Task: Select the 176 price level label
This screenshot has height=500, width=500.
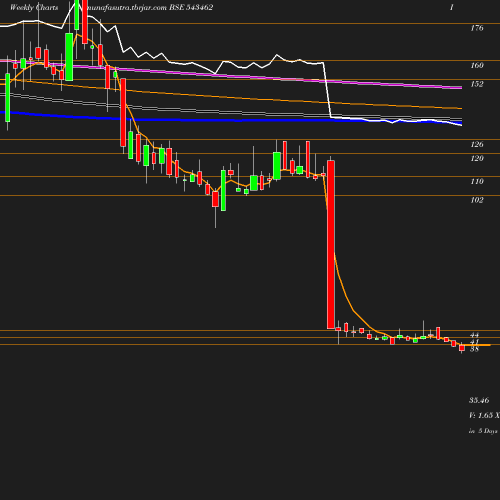Action: (477, 28)
